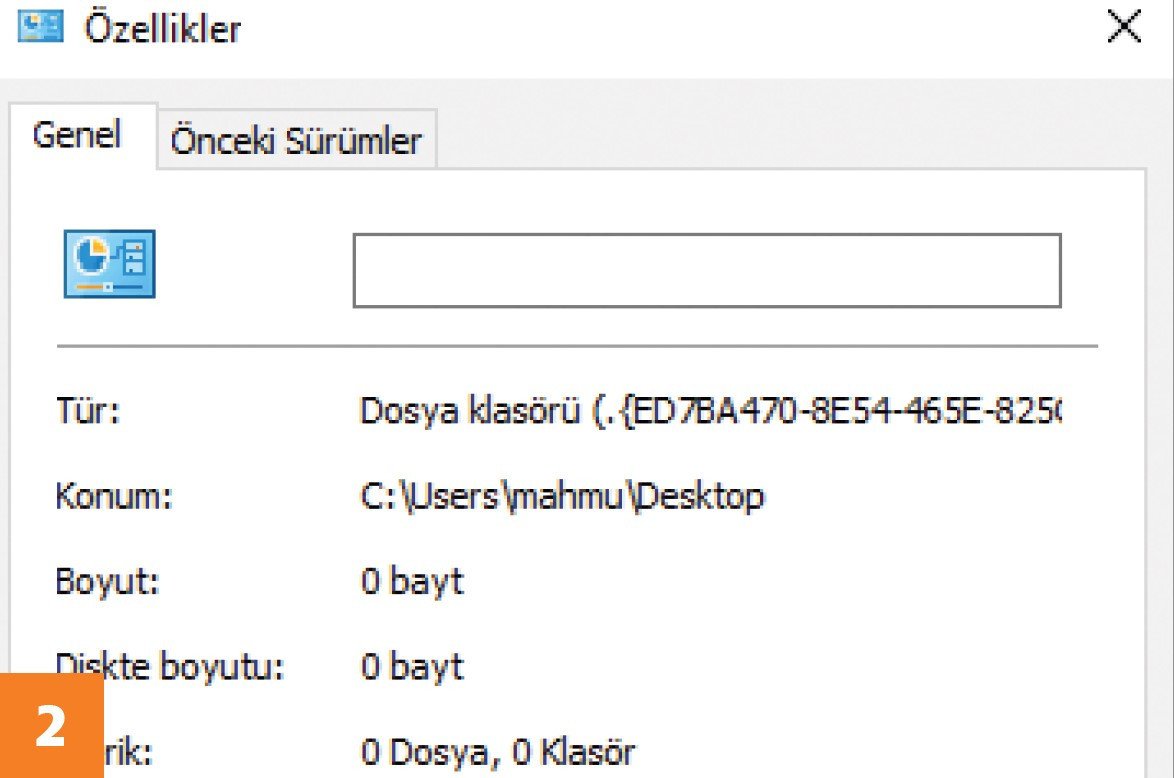Close the Özellikler dialog
The width and height of the screenshot is (1175, 778).
[1124, 27]
